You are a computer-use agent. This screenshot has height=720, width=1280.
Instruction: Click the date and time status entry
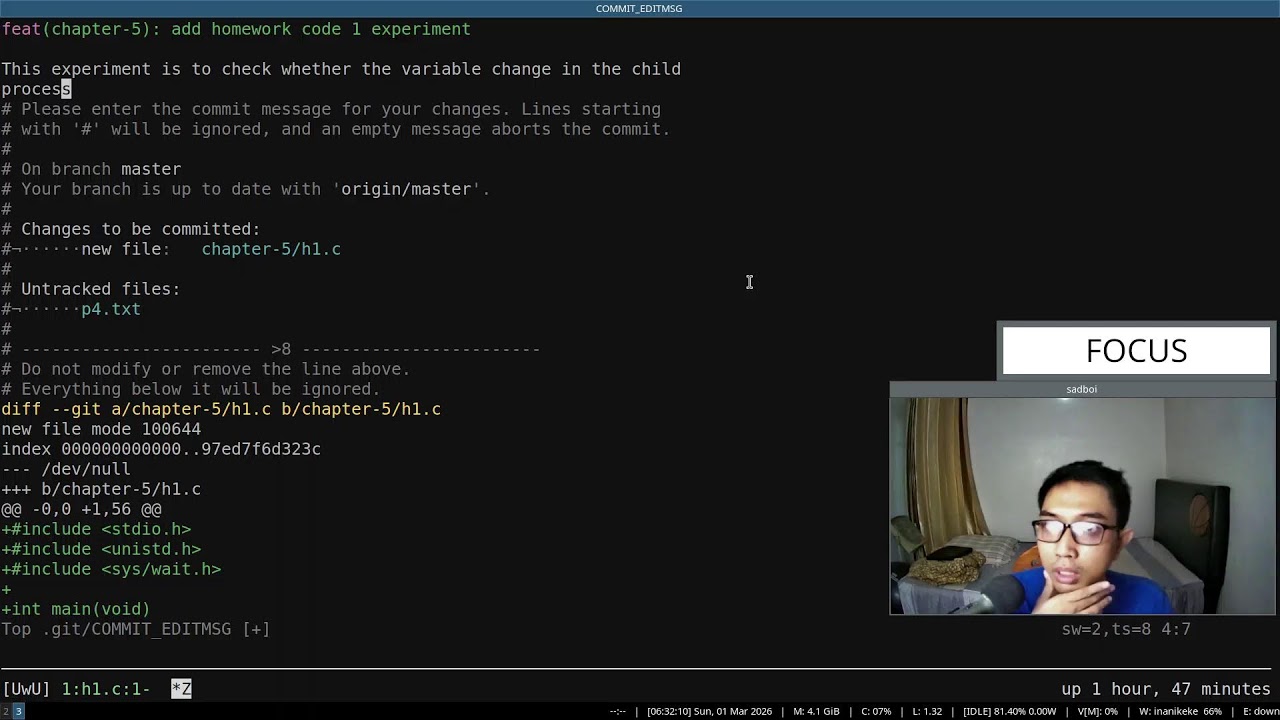[709, 712]
